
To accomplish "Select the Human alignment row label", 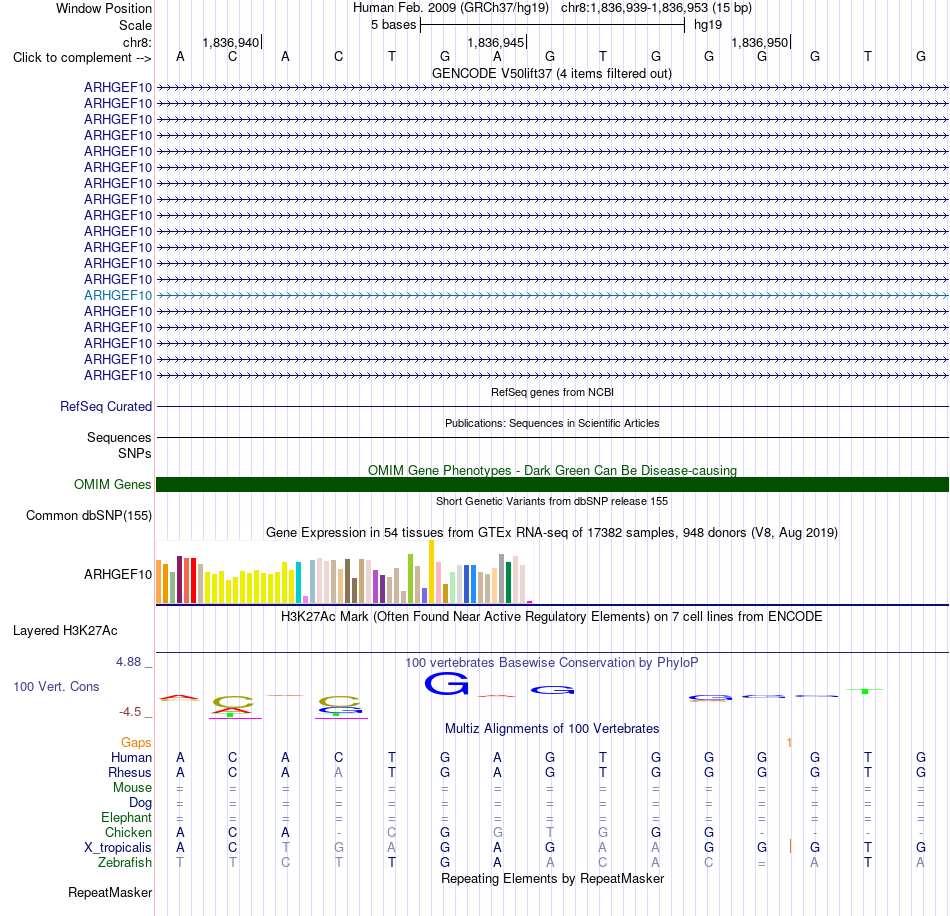I will pyautogui.click(x=131, y=757).
